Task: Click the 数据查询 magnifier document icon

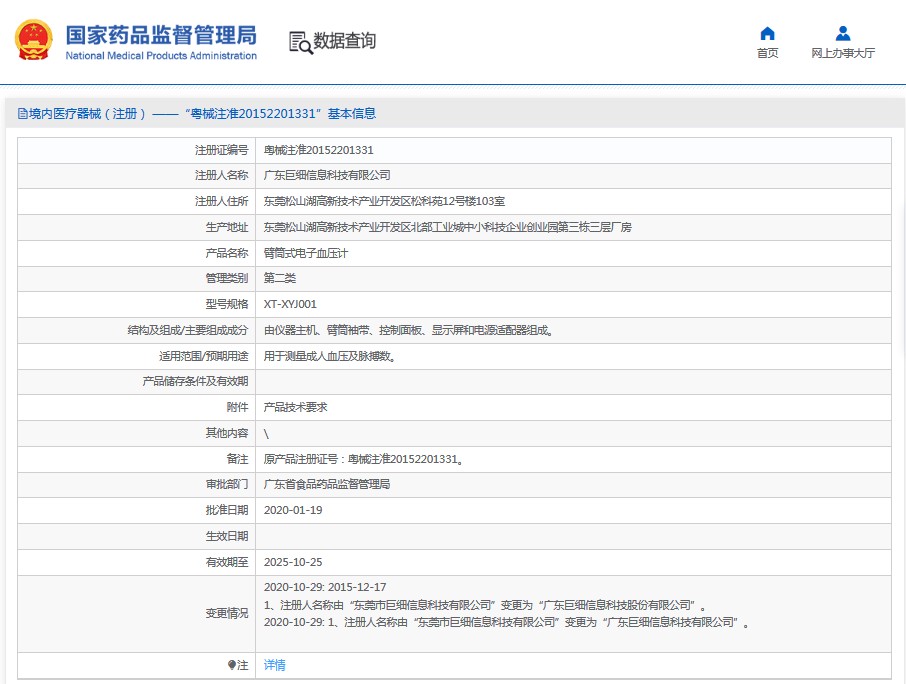Action: tap(300, 42)
